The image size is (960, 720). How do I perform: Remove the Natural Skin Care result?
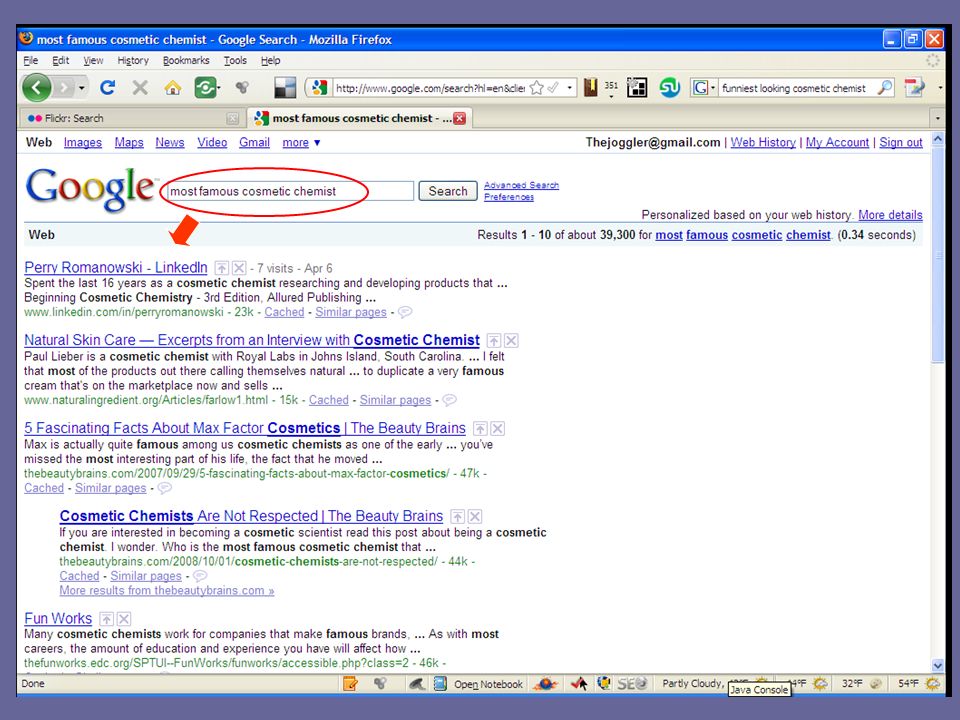(511, 340)
